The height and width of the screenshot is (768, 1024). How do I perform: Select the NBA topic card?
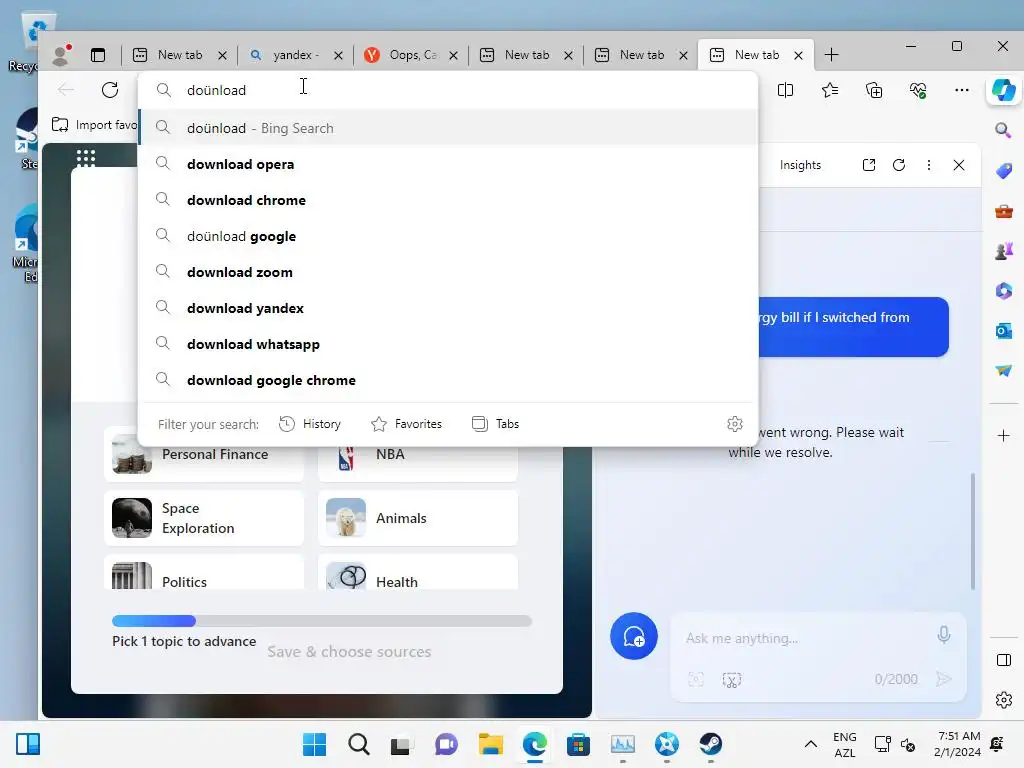pyautogui.click(x=418, y=454)
